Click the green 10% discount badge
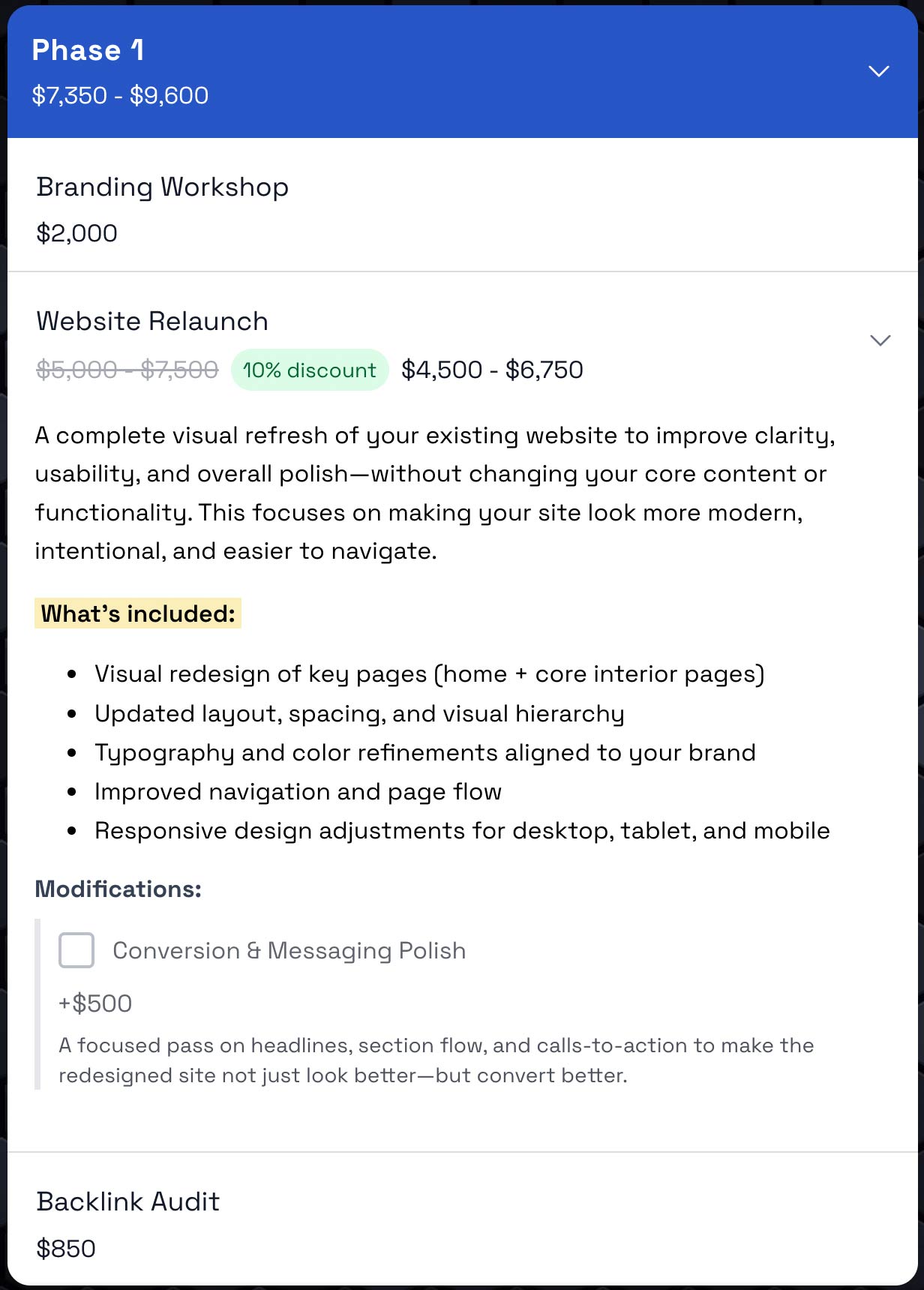Screen dimensions: 924x1290 click(x=309, y=369)
